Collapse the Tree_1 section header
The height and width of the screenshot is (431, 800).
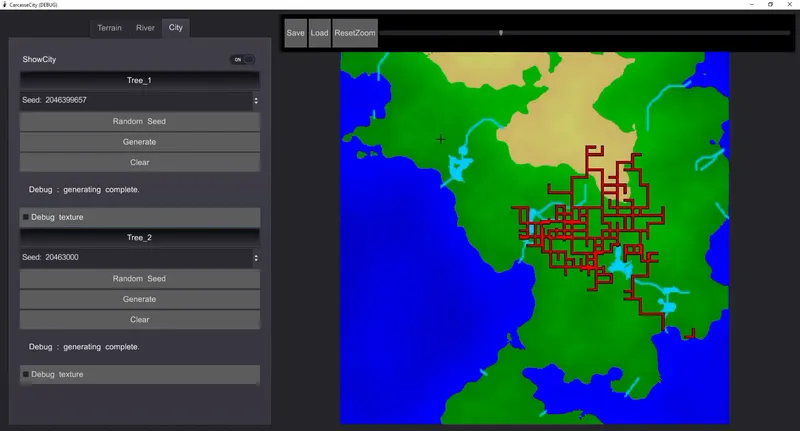point(139,80)
